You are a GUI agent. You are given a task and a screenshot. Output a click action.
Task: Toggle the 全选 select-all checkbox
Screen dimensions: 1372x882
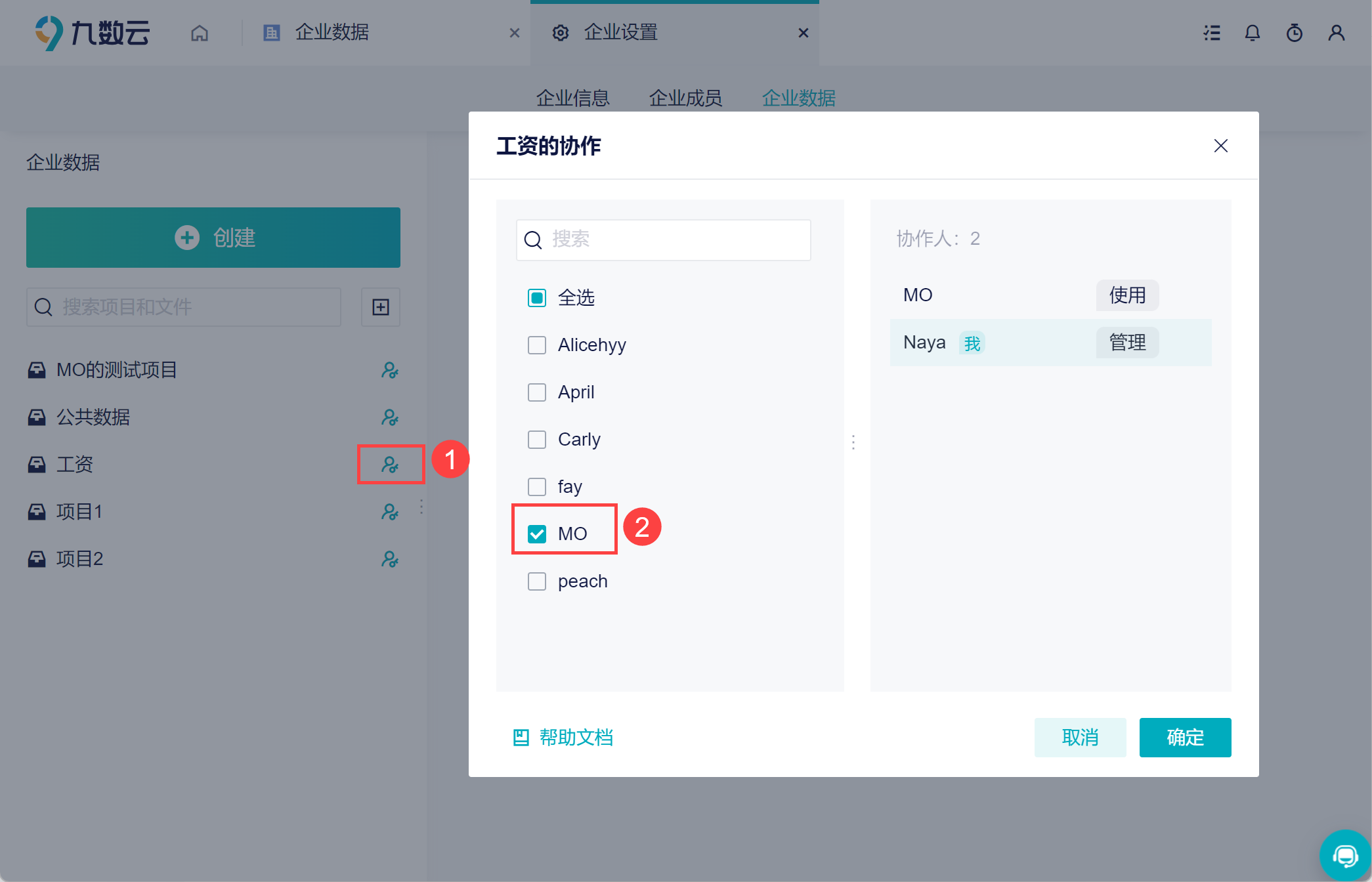tap(537, 298)
